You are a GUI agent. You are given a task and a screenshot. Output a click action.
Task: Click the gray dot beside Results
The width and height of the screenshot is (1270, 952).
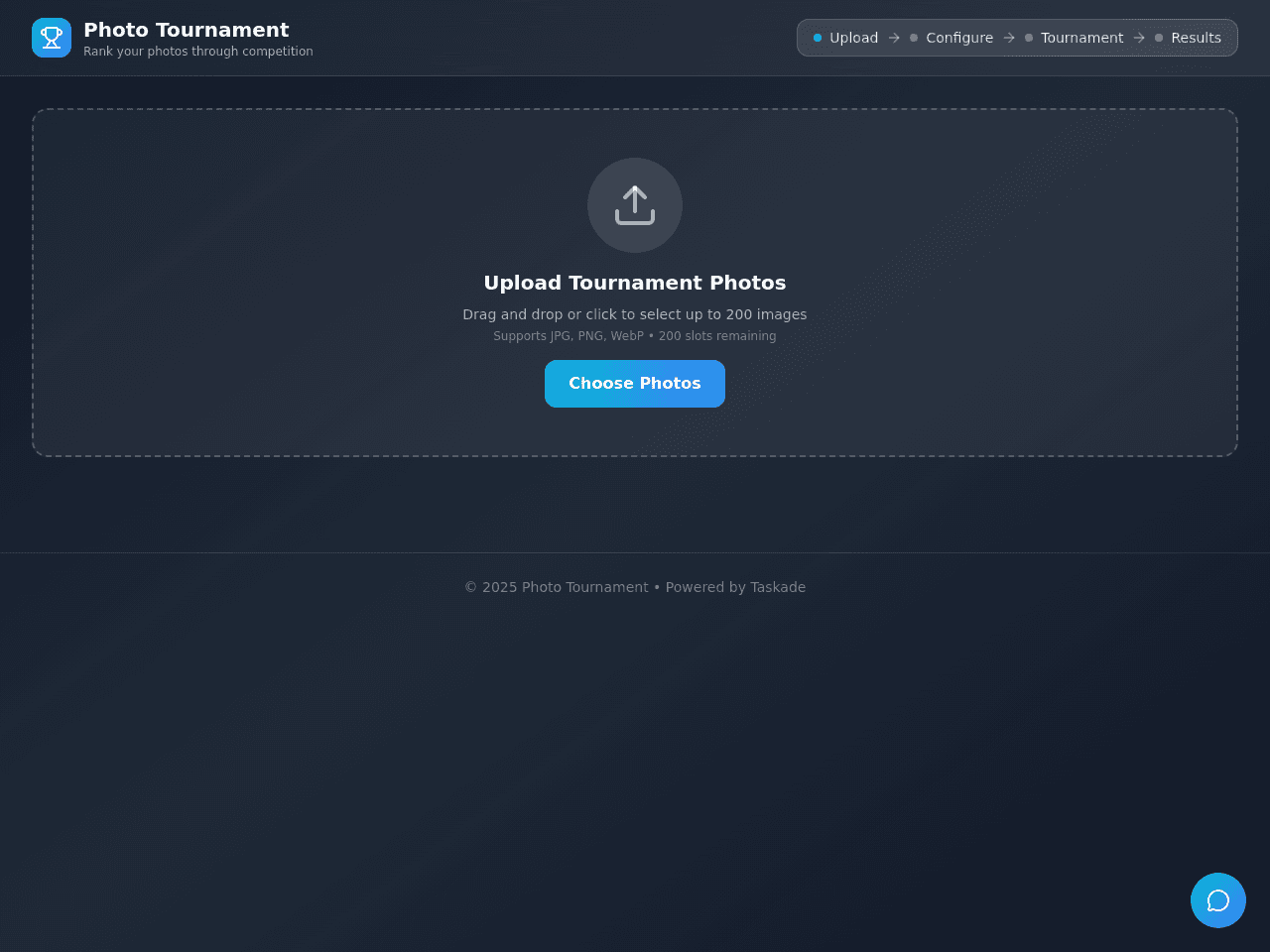click(x=1159, y=38)
